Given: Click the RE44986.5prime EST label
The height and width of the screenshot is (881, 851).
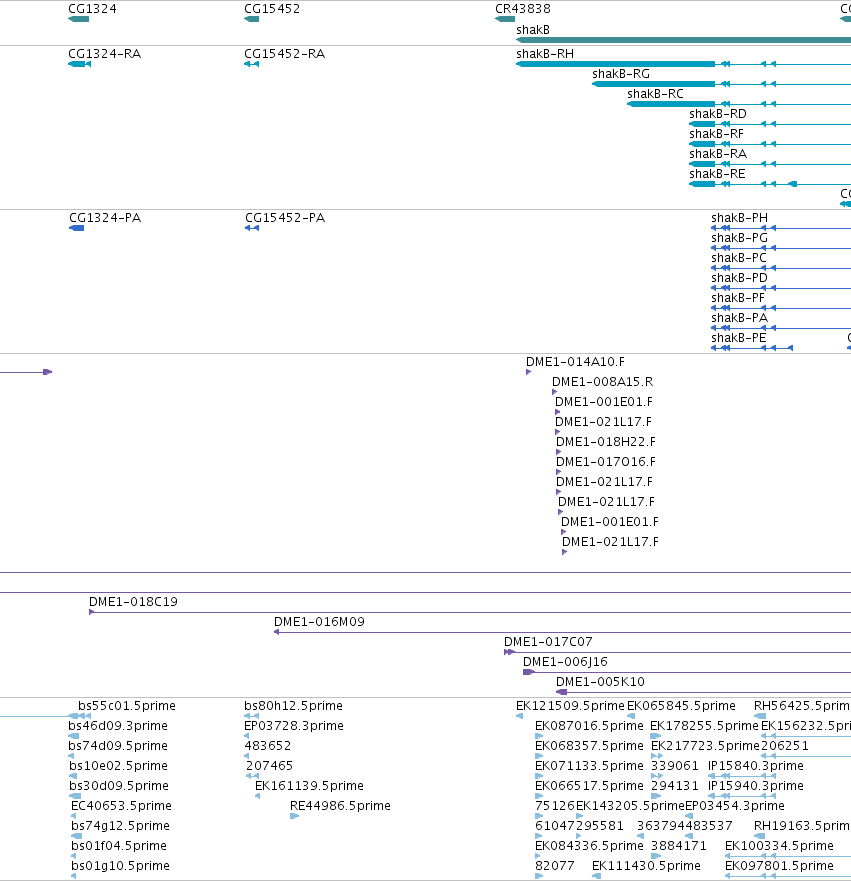Looking at the screenshot, I should click(340, 806).
